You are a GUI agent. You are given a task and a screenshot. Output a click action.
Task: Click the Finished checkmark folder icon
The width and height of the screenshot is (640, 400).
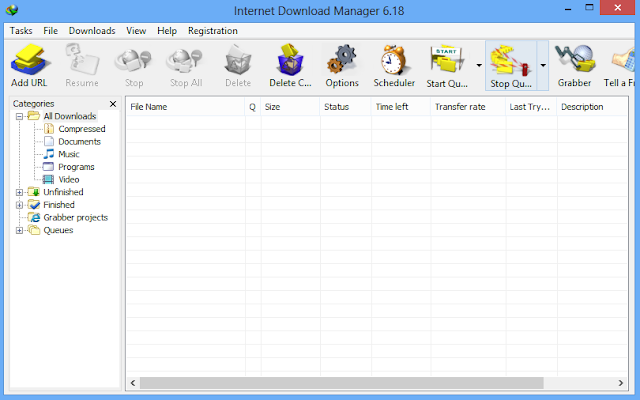pyautogui.click(x=34, y=204)
